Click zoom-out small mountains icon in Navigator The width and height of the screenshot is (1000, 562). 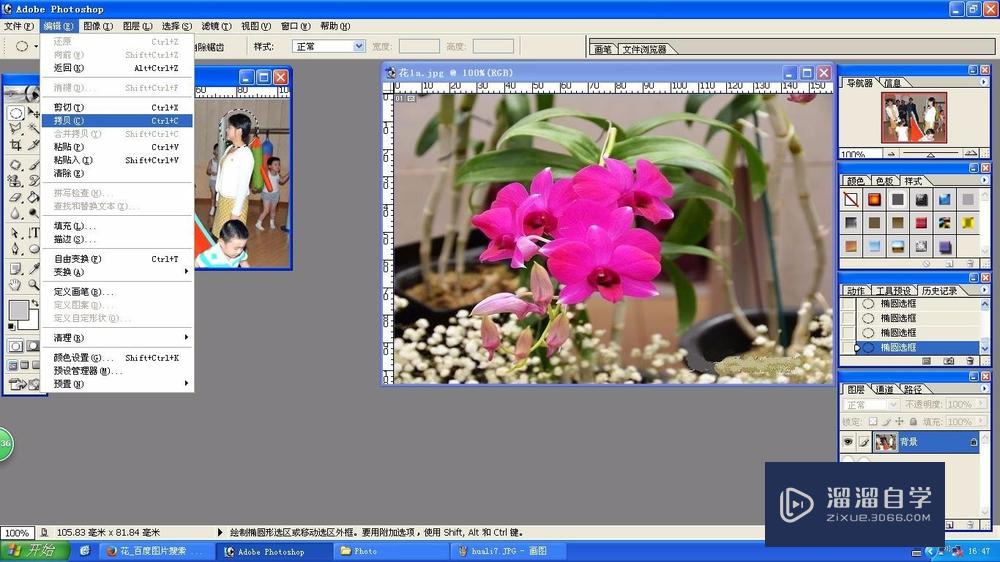point(891,153)
